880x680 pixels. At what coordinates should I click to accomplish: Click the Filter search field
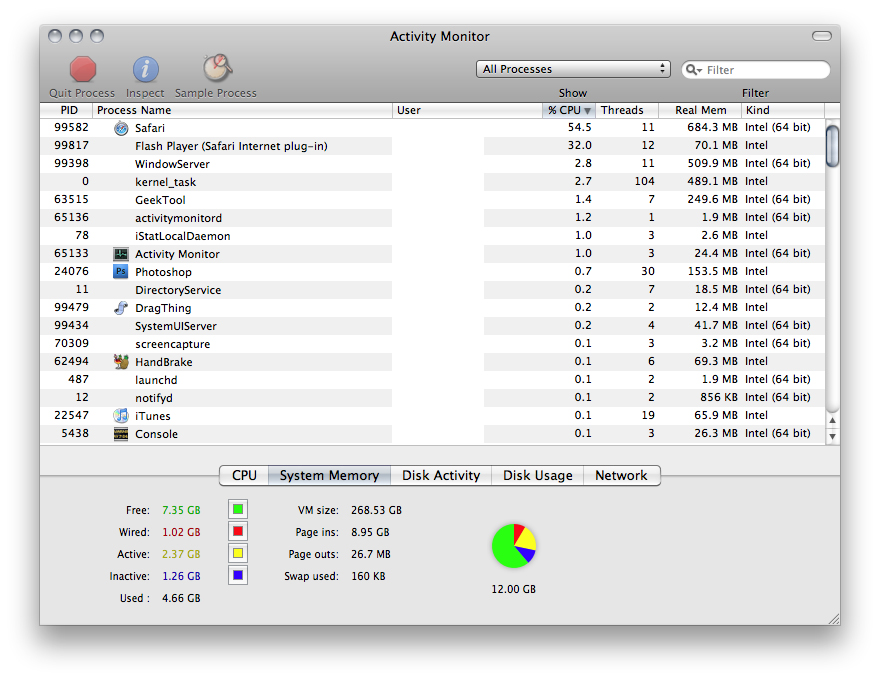756,70
